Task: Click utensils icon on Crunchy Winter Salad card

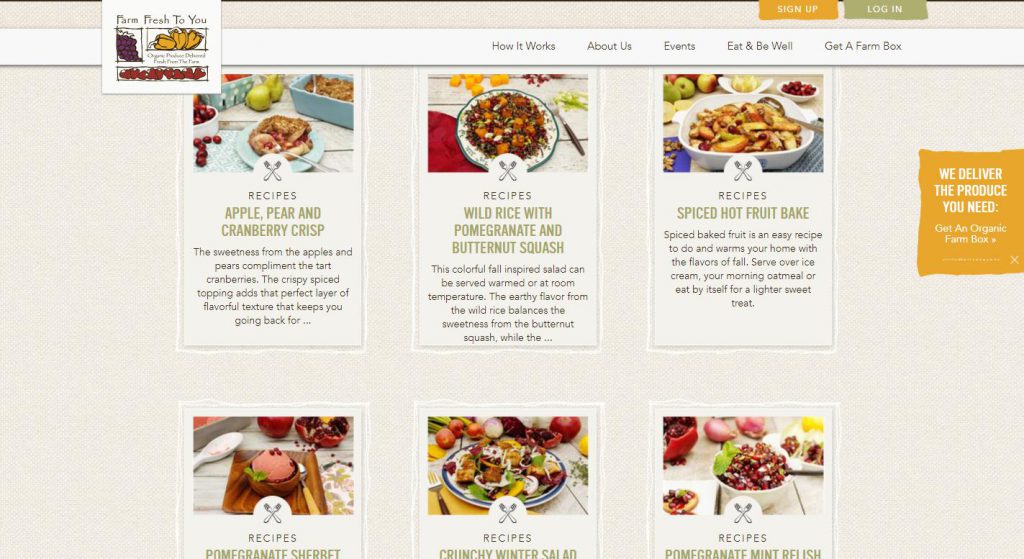Action: click(x=507, y=513)
